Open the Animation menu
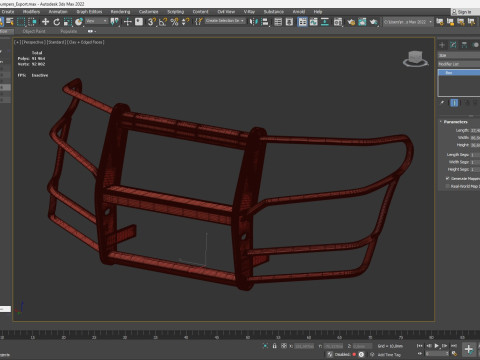Image resolution: width=480 pixels, height=360 pixels. (58, 12)
